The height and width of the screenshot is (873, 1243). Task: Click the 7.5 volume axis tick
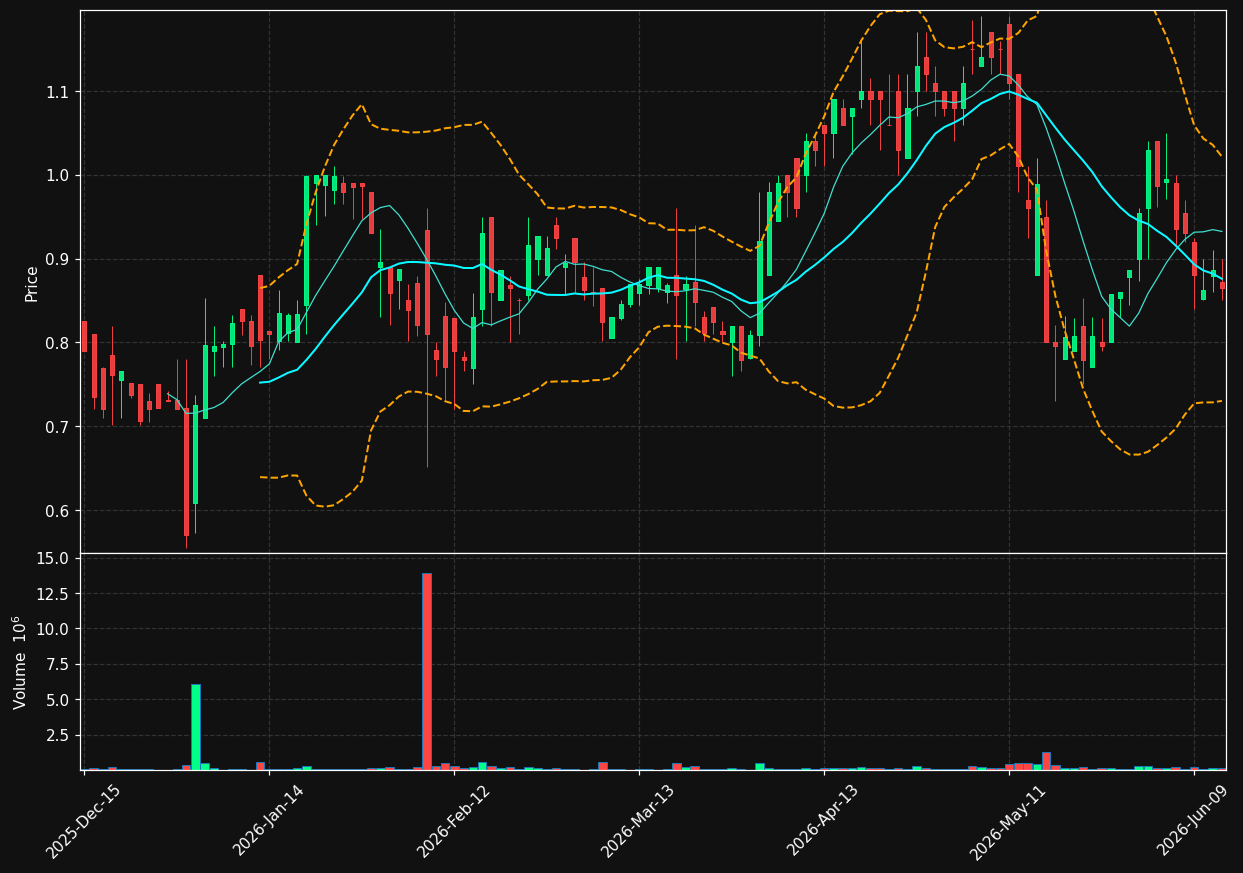coord(60,665)
